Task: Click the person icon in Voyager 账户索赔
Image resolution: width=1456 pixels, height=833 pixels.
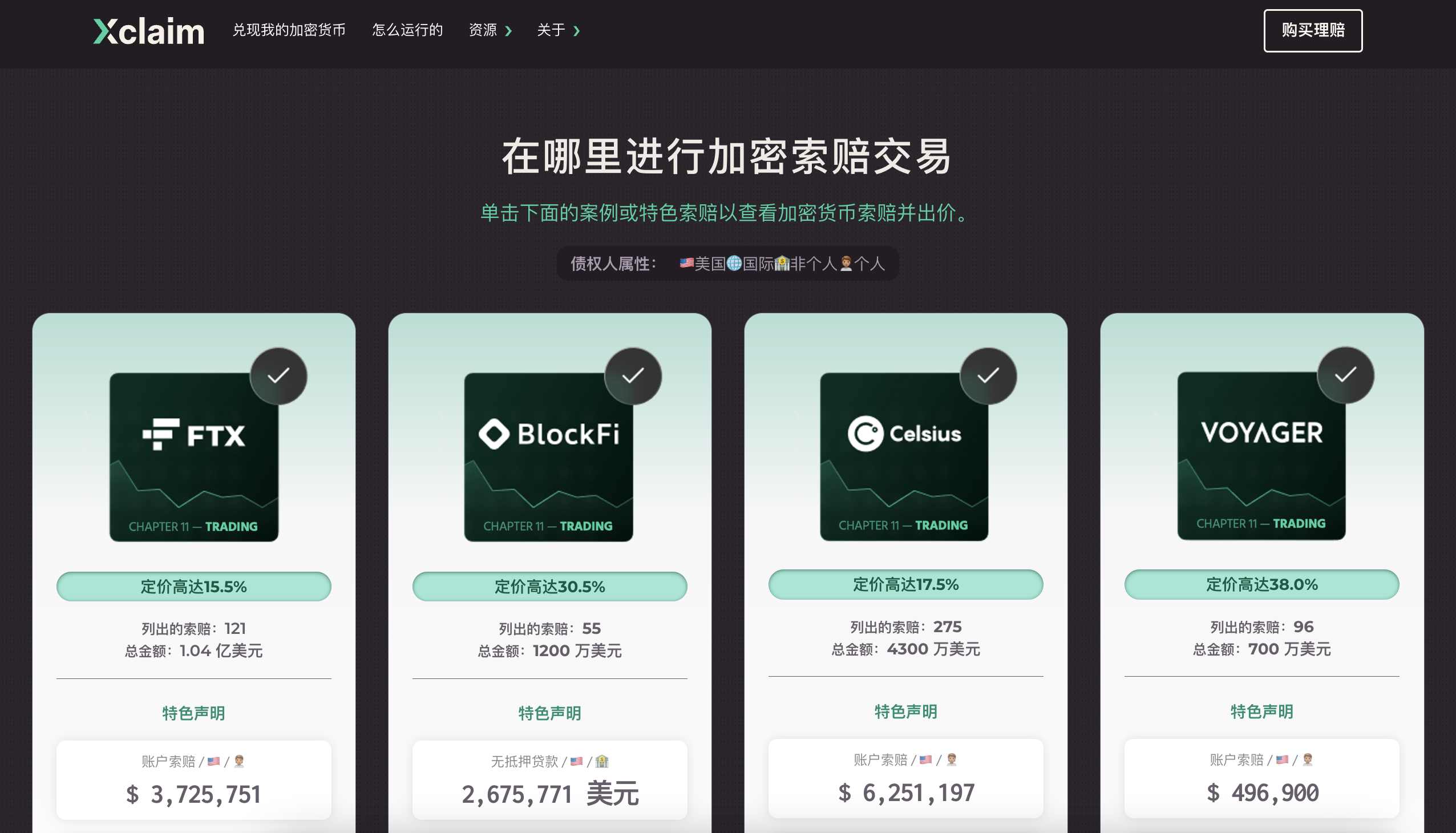Action: coord(1308,760)
